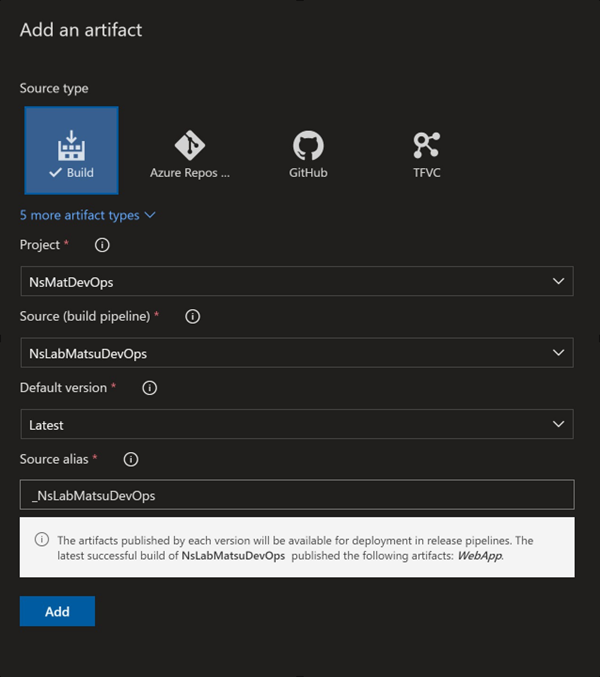Viewport: 600px width, 677px height.
Task: Click the Source (build pipeline) info icon
Action: 193,316
